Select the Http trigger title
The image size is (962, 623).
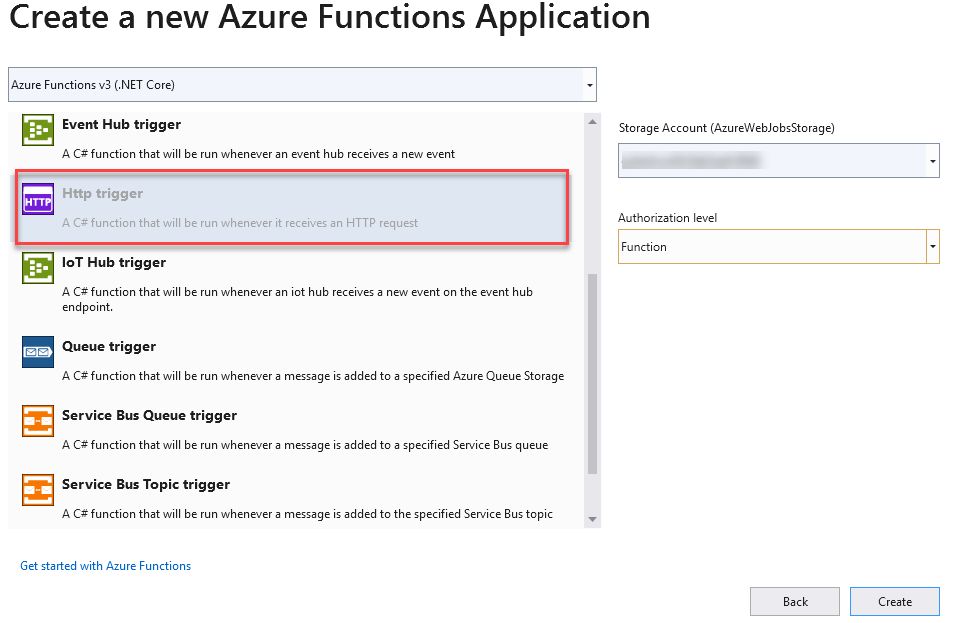pyautogui.click(x=102, y=193)
